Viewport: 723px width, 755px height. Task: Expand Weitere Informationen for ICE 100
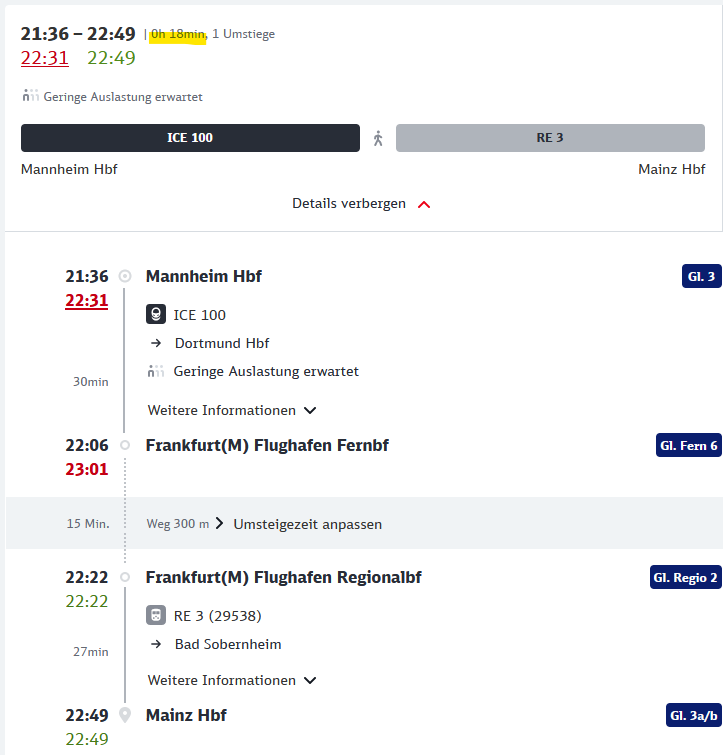(232, 410)
